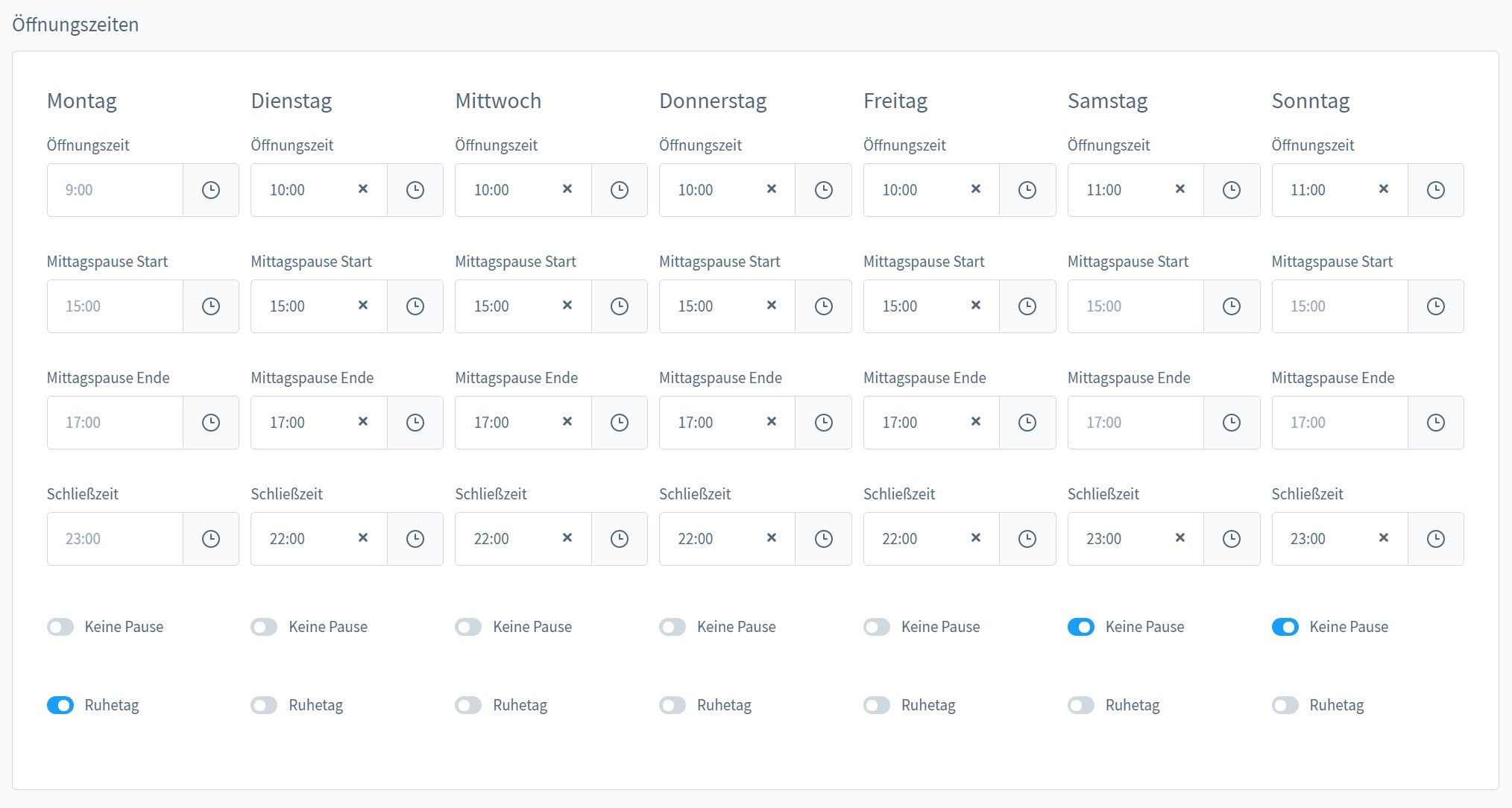
Task: Open clock picker for Sonntag Schließzeit
Action: (1436, 539)
